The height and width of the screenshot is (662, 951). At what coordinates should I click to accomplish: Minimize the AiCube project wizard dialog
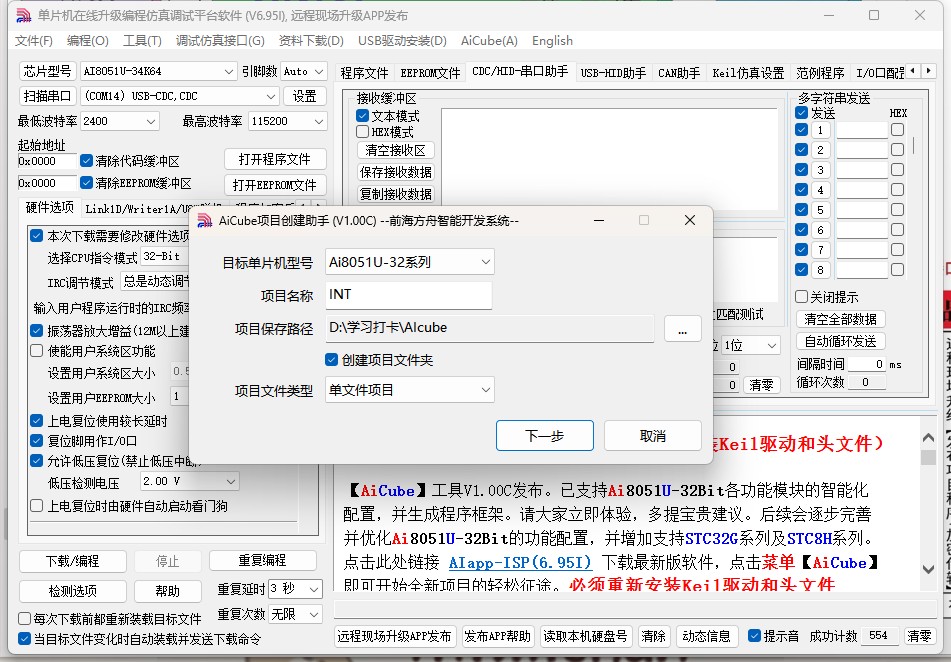coord(599,220)
